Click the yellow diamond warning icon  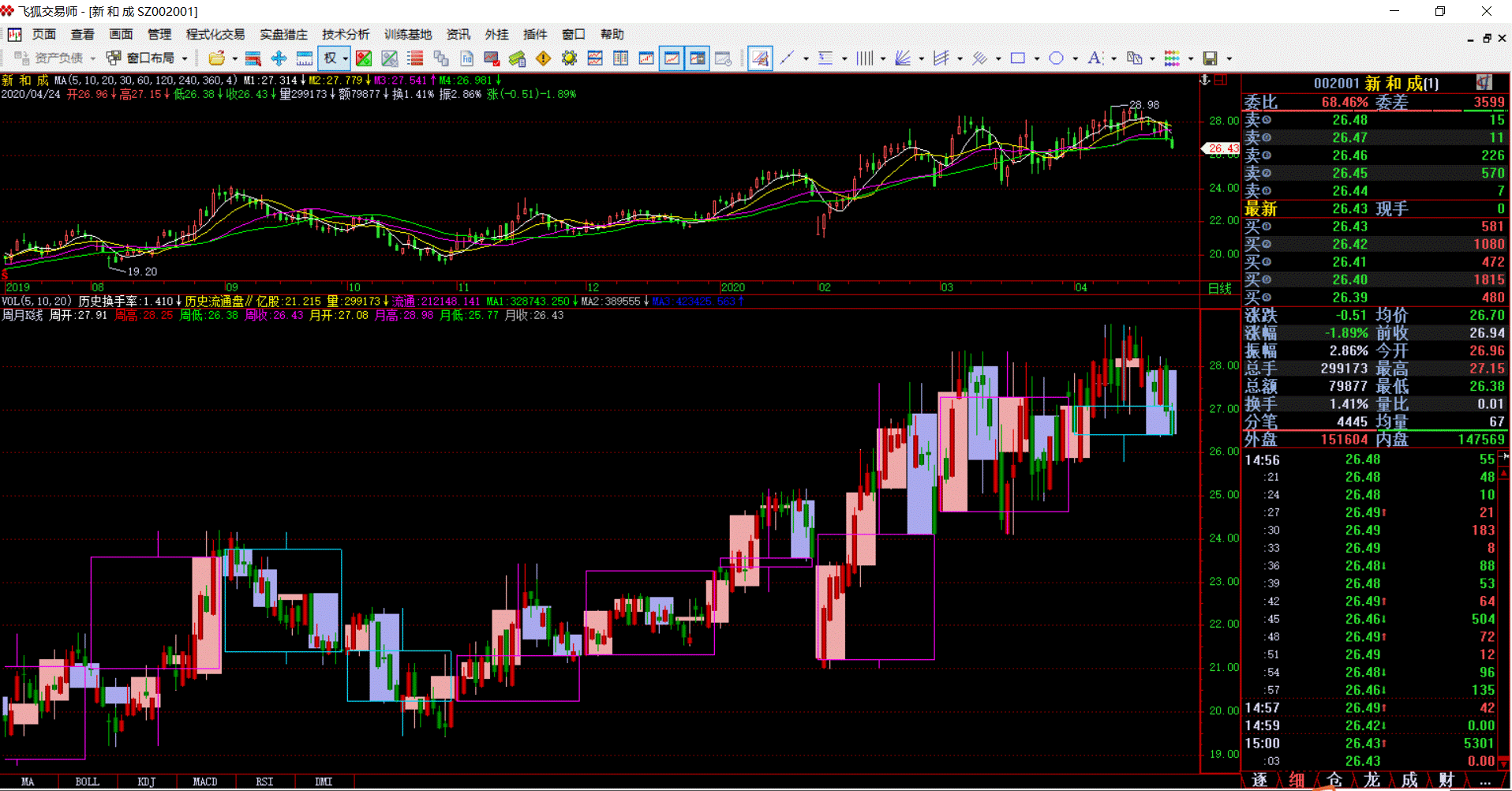(x=543, y=58)
